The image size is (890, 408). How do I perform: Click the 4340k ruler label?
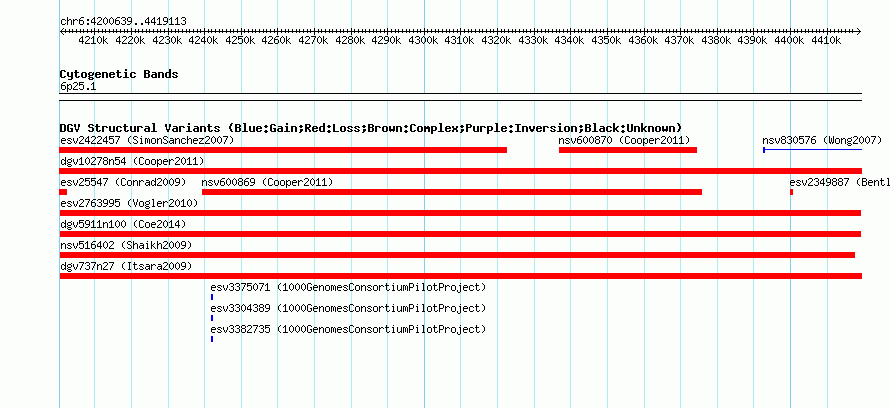click(x=570, y=41)
